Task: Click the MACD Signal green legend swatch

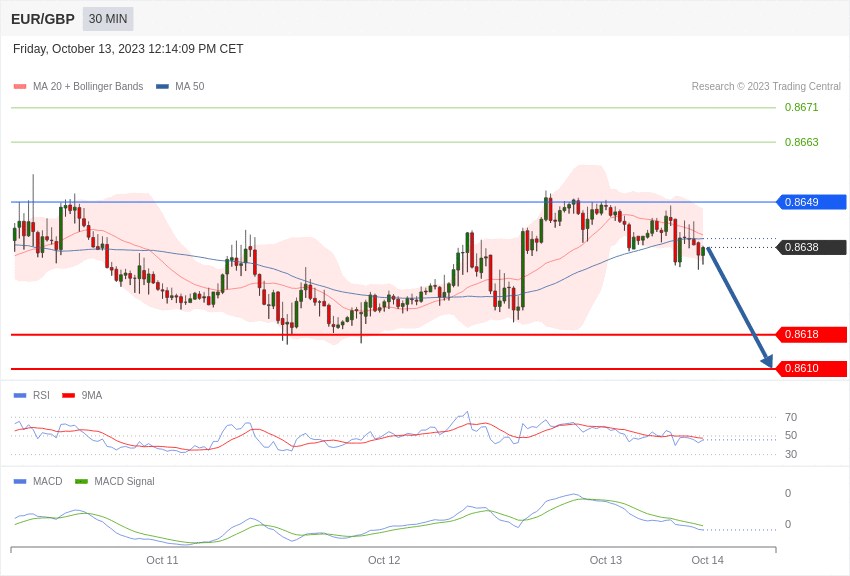Action: (81, 481)
